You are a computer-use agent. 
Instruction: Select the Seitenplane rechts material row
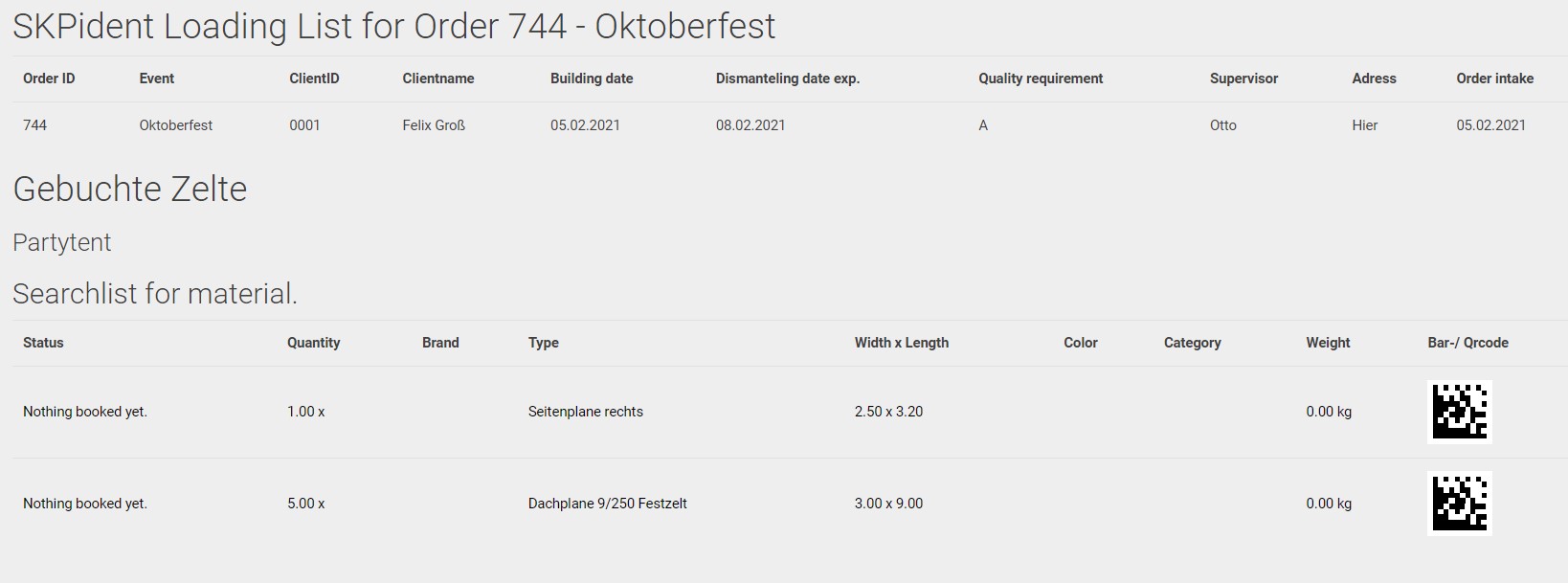pos(585,412)
